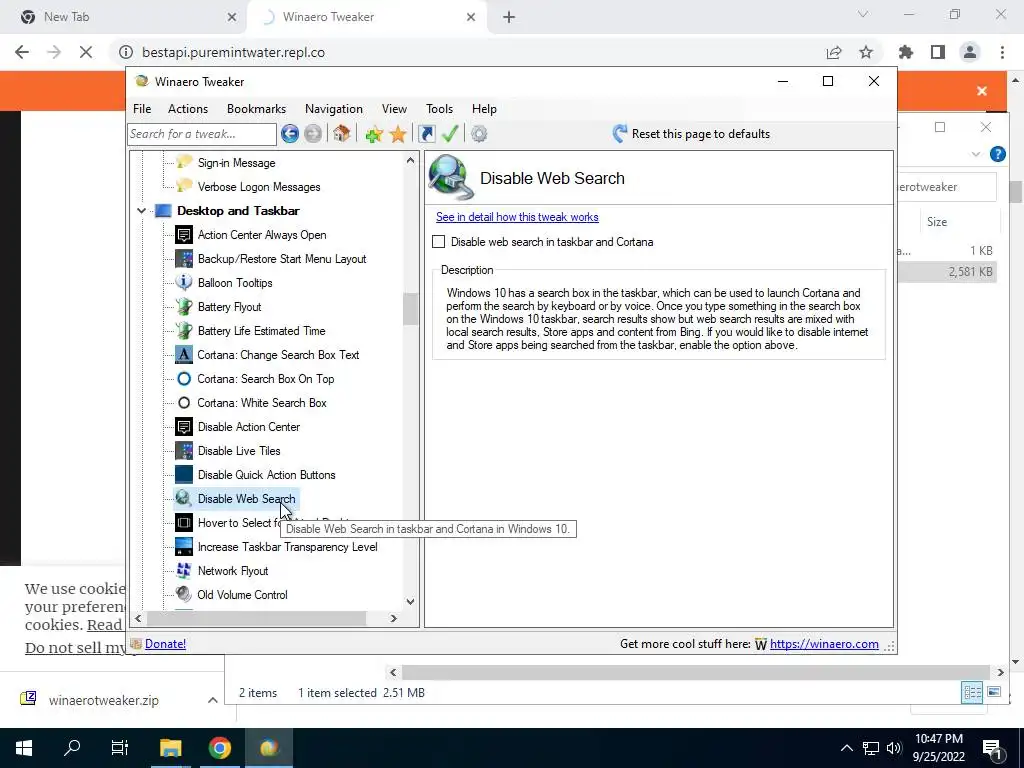Viewport: 1024px width, 768px height.
Task: Open the Tools menu
Action: [440, 109]
